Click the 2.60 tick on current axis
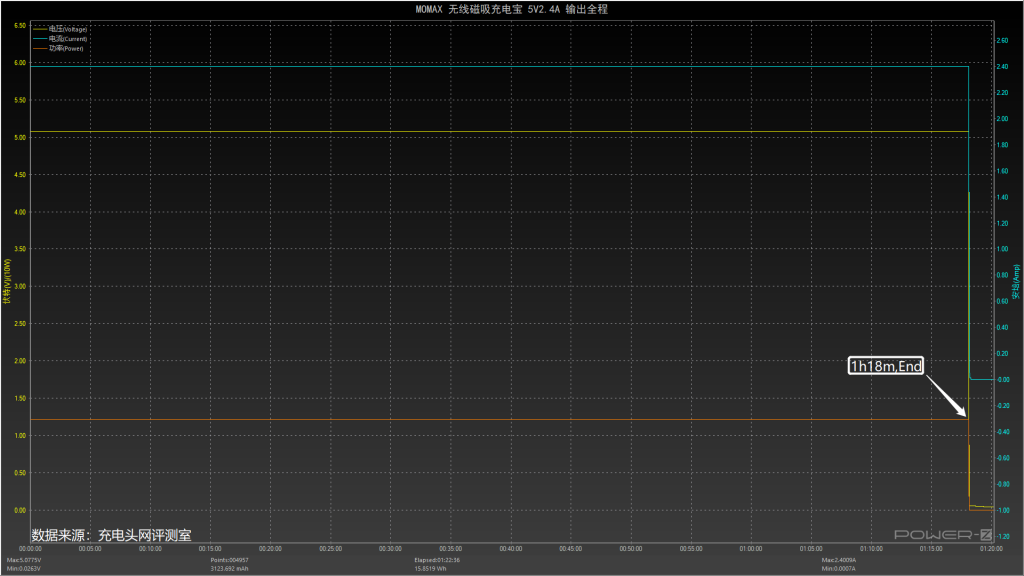 coord(1002,40)
